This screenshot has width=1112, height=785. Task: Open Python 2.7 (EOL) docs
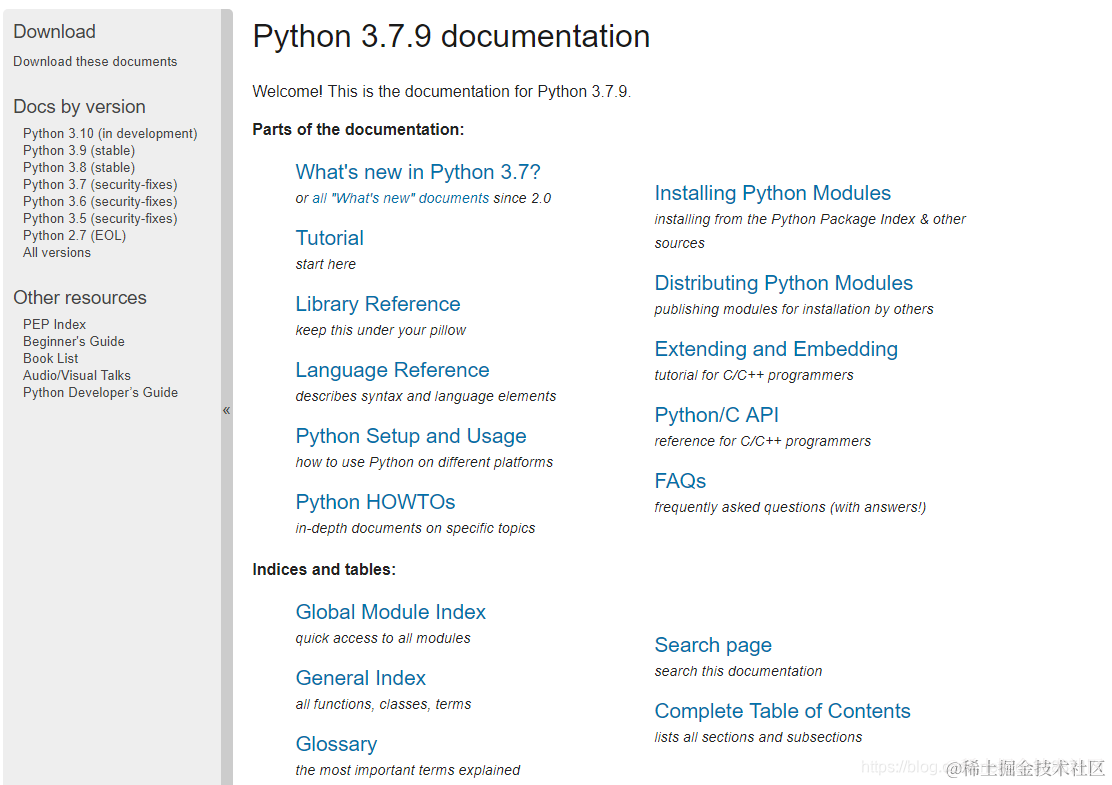[74, 235]
